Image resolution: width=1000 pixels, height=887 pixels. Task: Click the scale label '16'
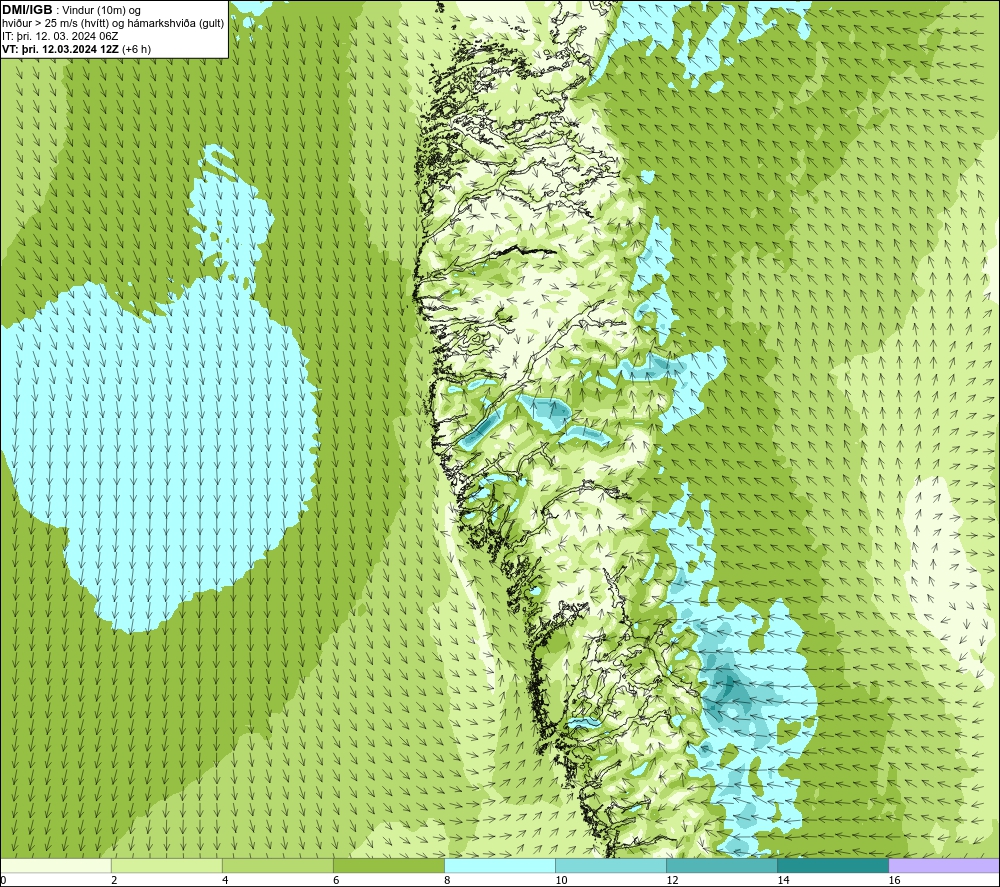894,880
